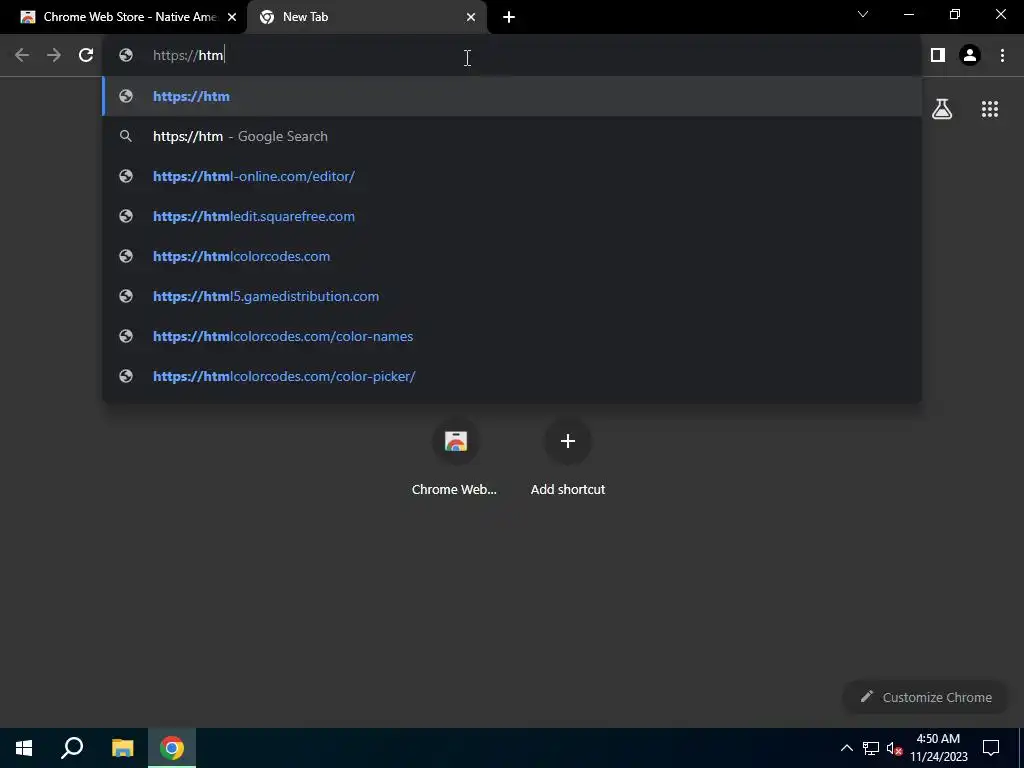Image resolution: width=1024 pixels, height=768 pixels.
Task: Open html-online.com/editor/ suggestion
Action: 512,176
